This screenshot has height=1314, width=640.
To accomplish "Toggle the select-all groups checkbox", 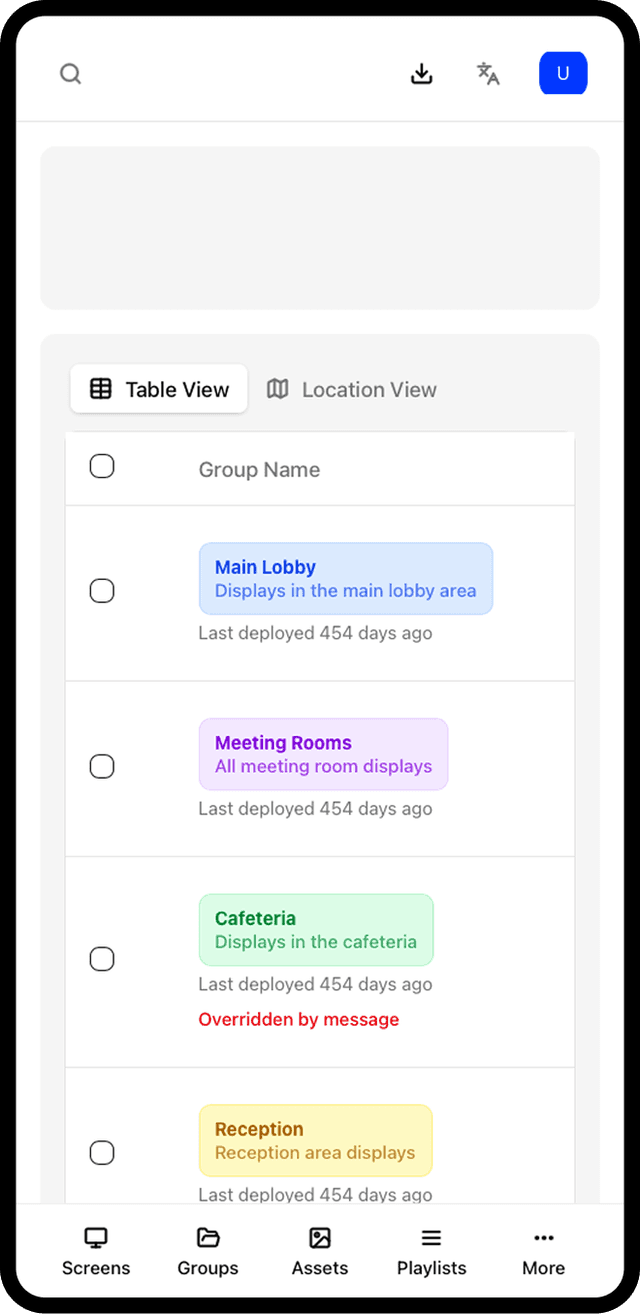I will click(102, 466).
